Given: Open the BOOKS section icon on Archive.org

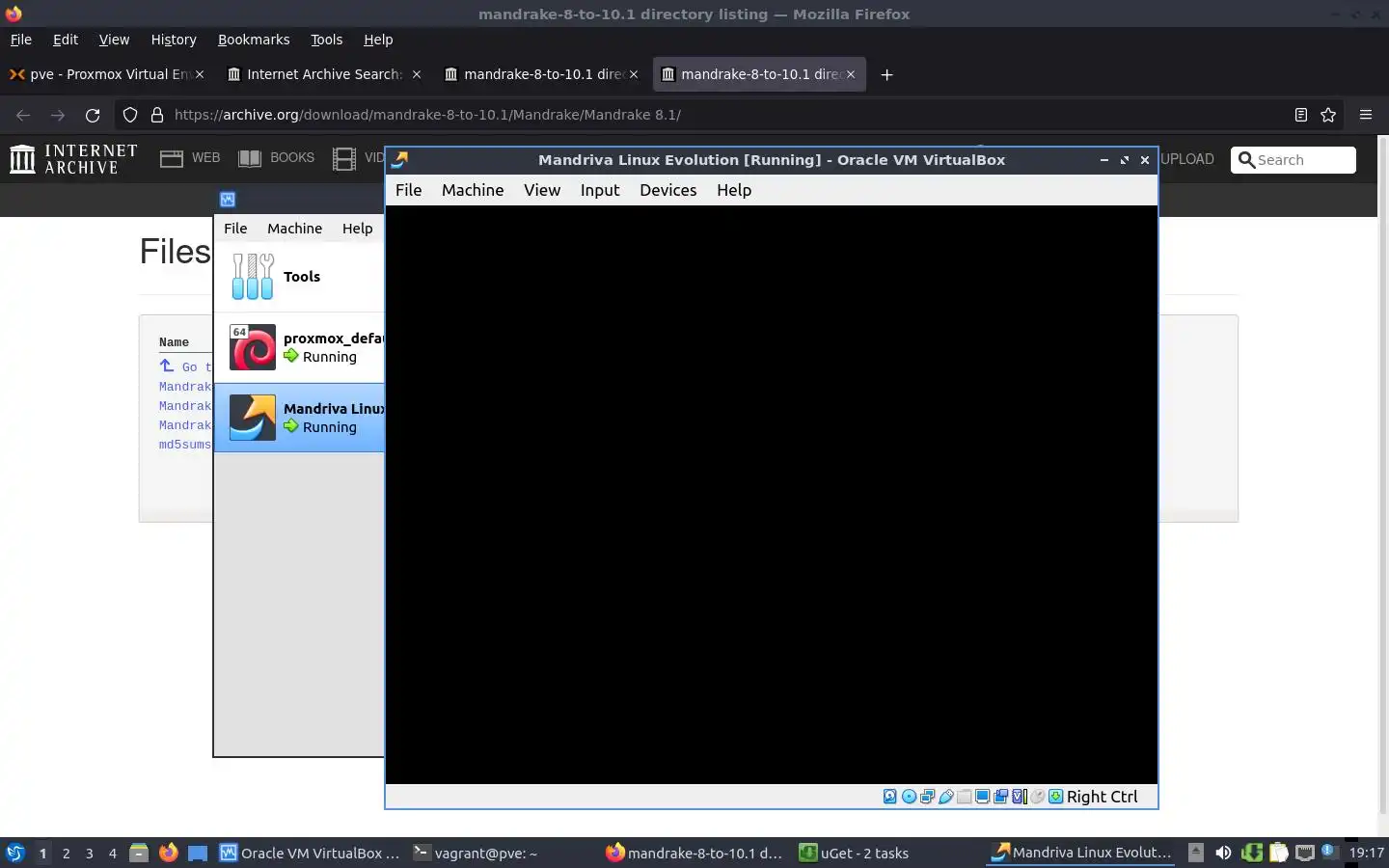Looking at the screenshot, I should [x=250, y=159].
